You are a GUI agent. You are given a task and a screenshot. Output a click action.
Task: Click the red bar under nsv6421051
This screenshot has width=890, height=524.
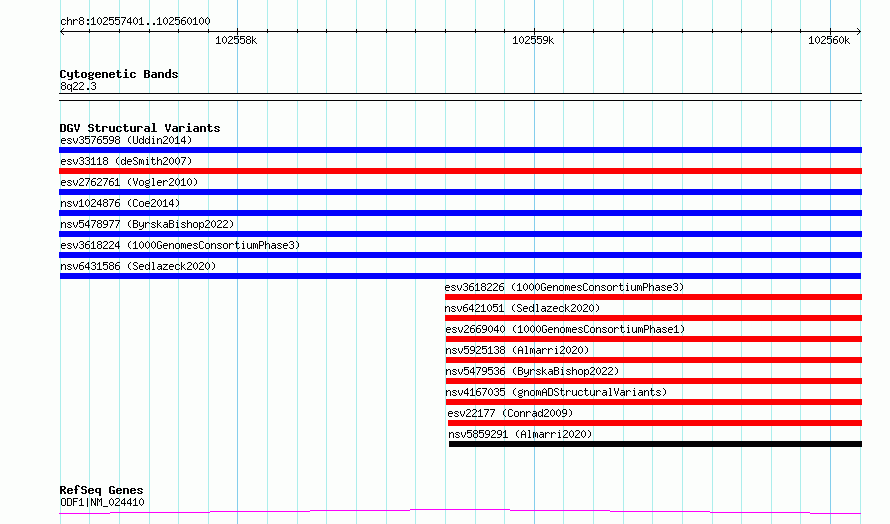click(653, 318)
